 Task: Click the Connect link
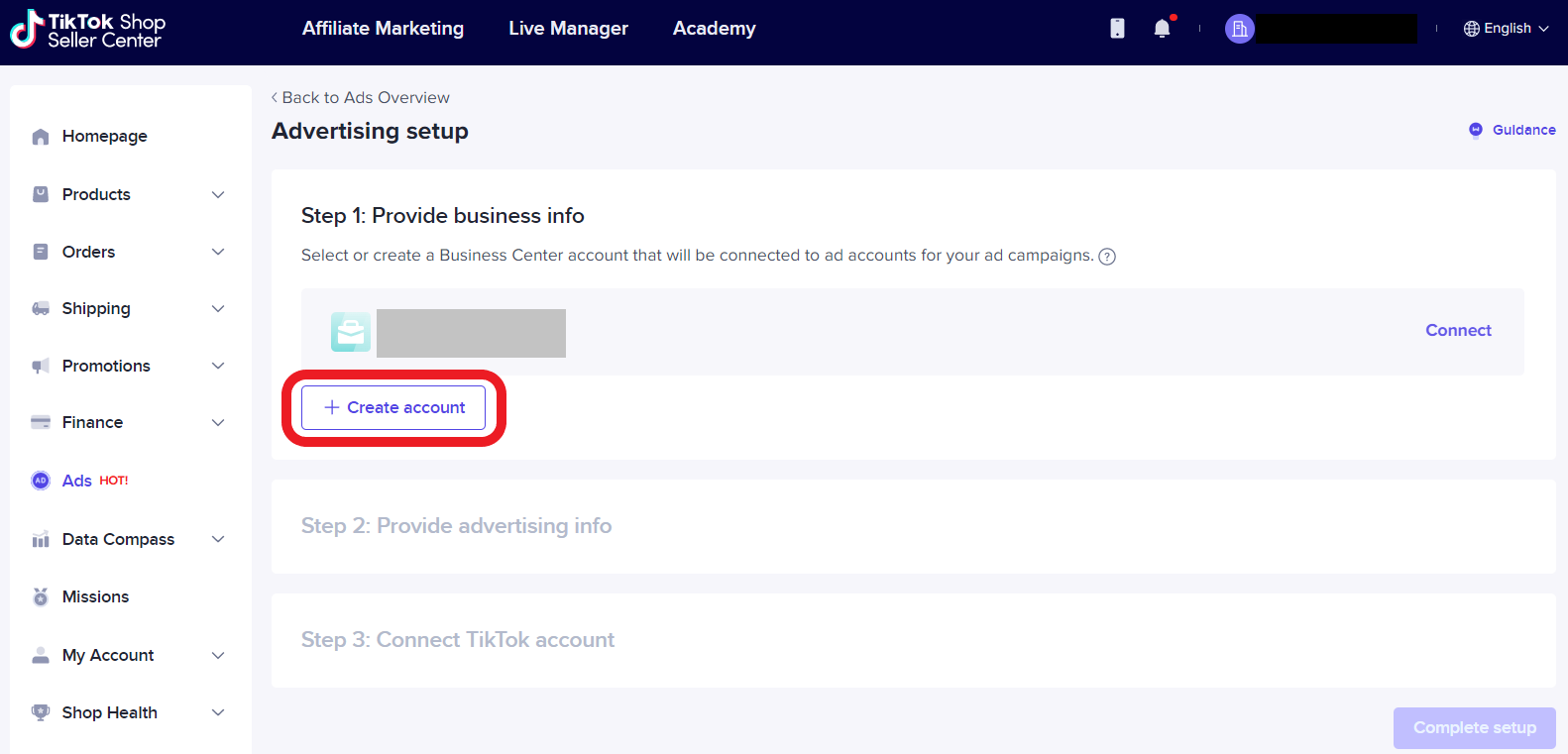click(1458, 331)
